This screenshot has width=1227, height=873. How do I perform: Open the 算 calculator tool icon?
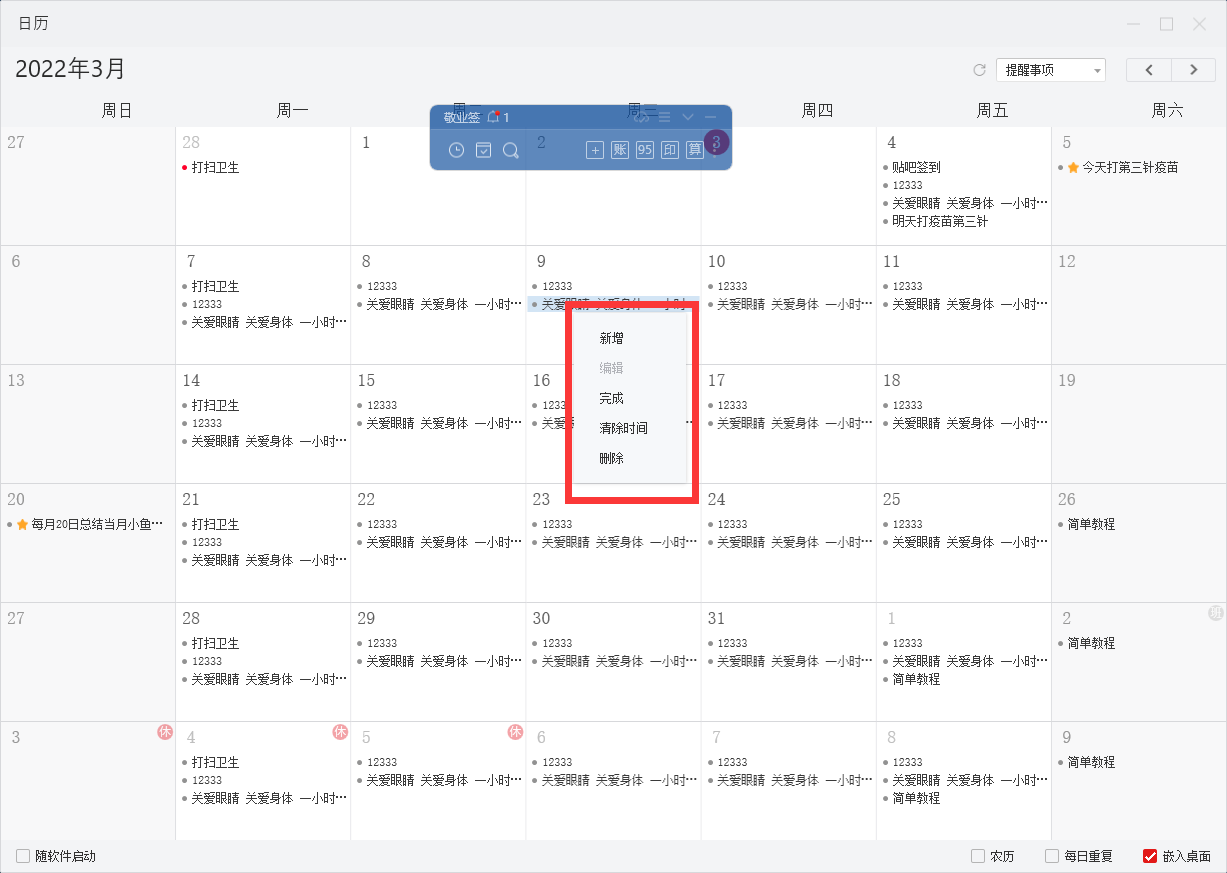695,150
